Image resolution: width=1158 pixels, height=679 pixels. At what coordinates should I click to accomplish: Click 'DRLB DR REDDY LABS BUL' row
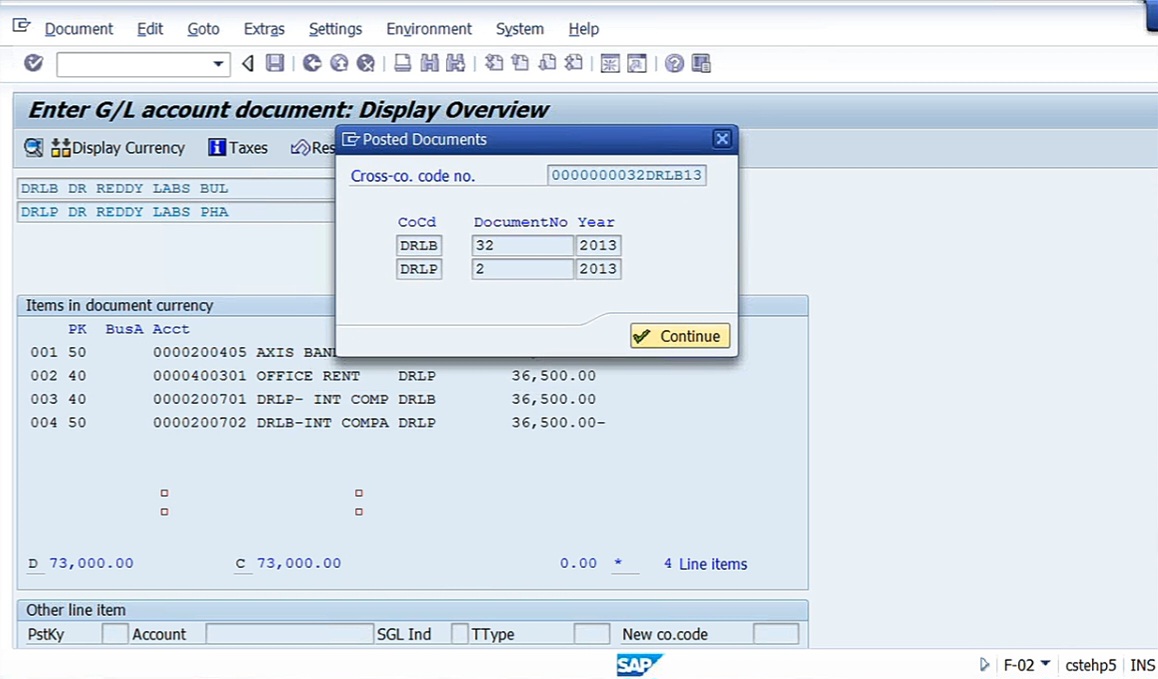(x=177, y=188)
